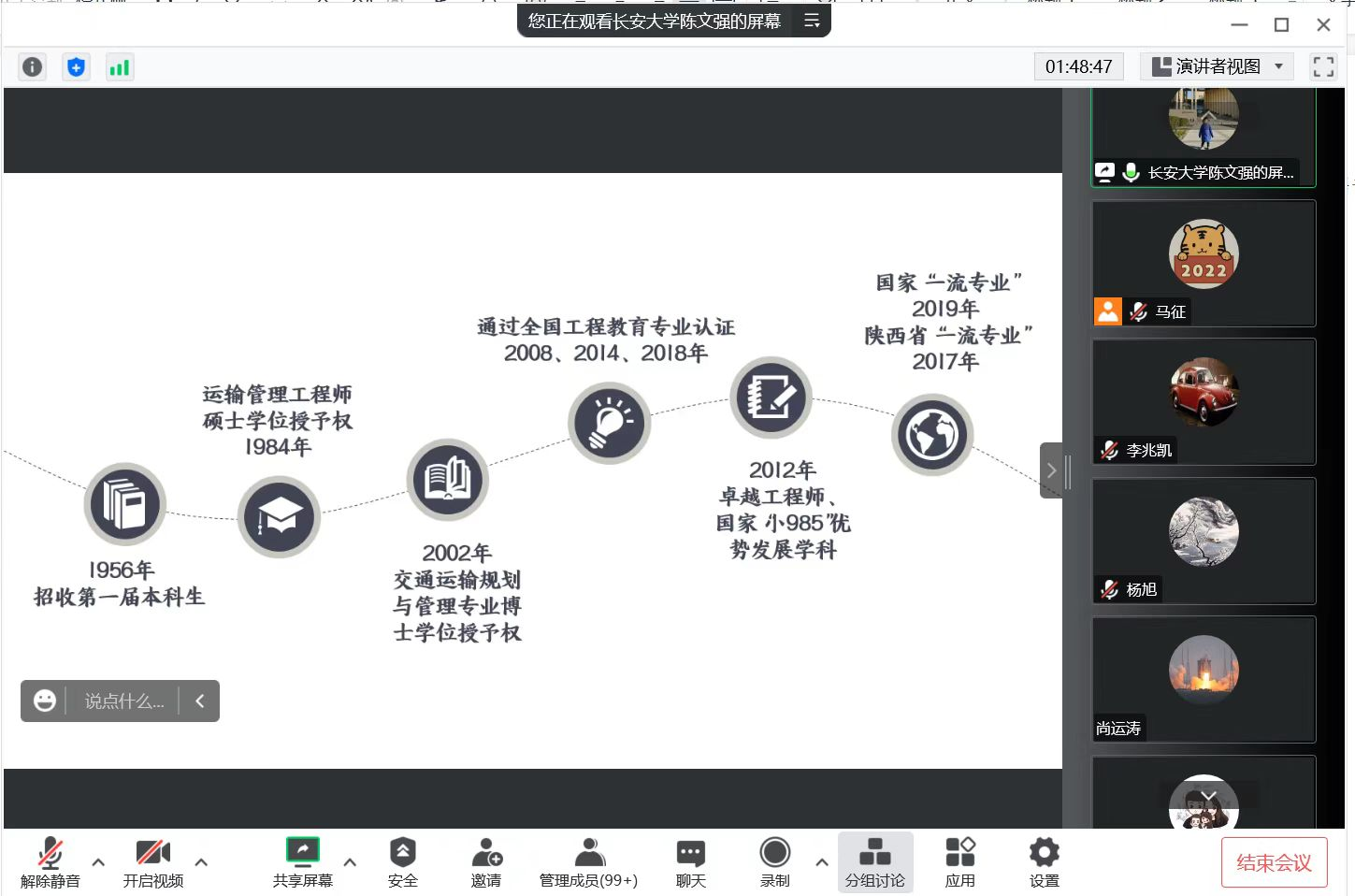Open the blue encryption shield icon
Image resolution: width=1355 pixels, height=896 pixels.
click(77, 67)
